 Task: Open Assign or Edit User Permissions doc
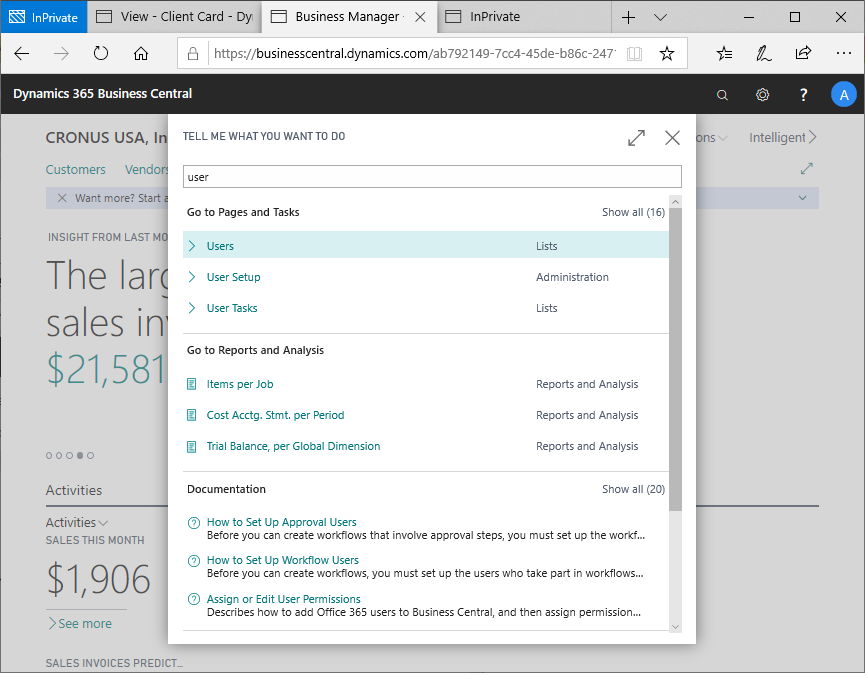284,599
